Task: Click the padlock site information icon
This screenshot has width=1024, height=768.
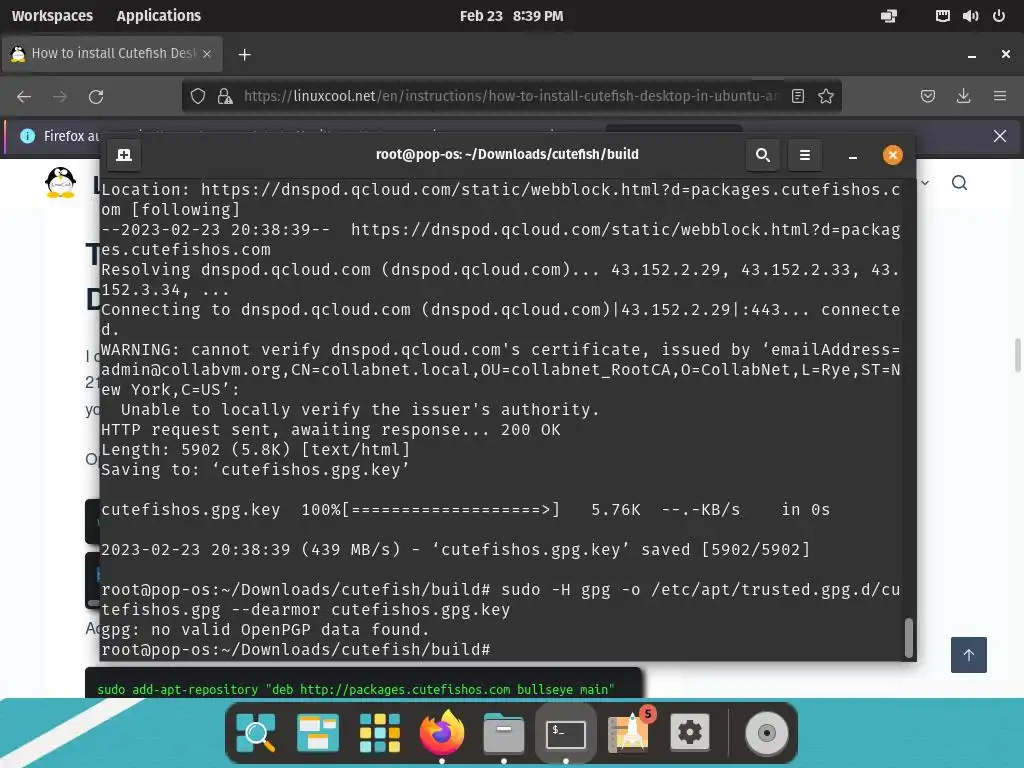Action: pyautogui.click(x=225, y=97)
